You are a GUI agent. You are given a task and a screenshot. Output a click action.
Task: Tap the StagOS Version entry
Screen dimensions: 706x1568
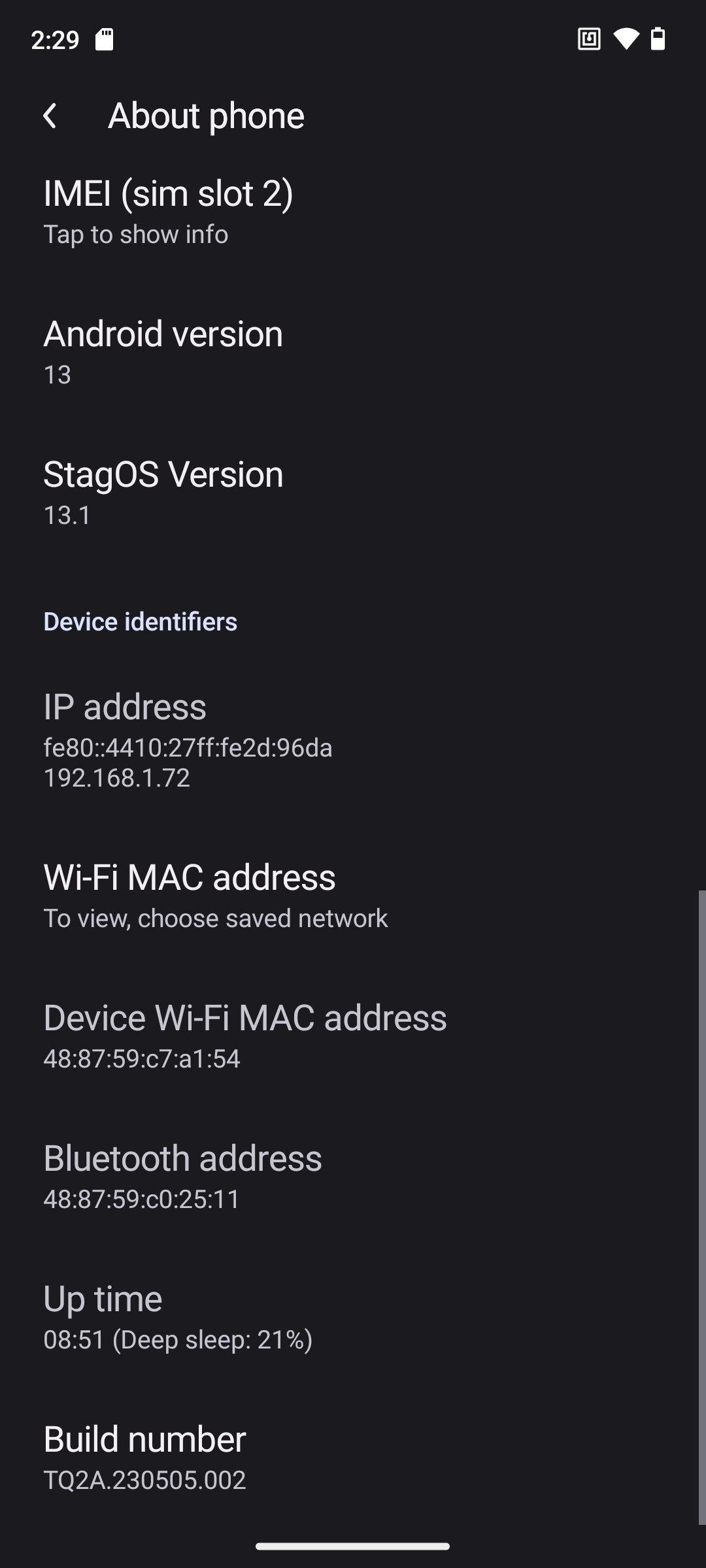(x=353, y=493)
